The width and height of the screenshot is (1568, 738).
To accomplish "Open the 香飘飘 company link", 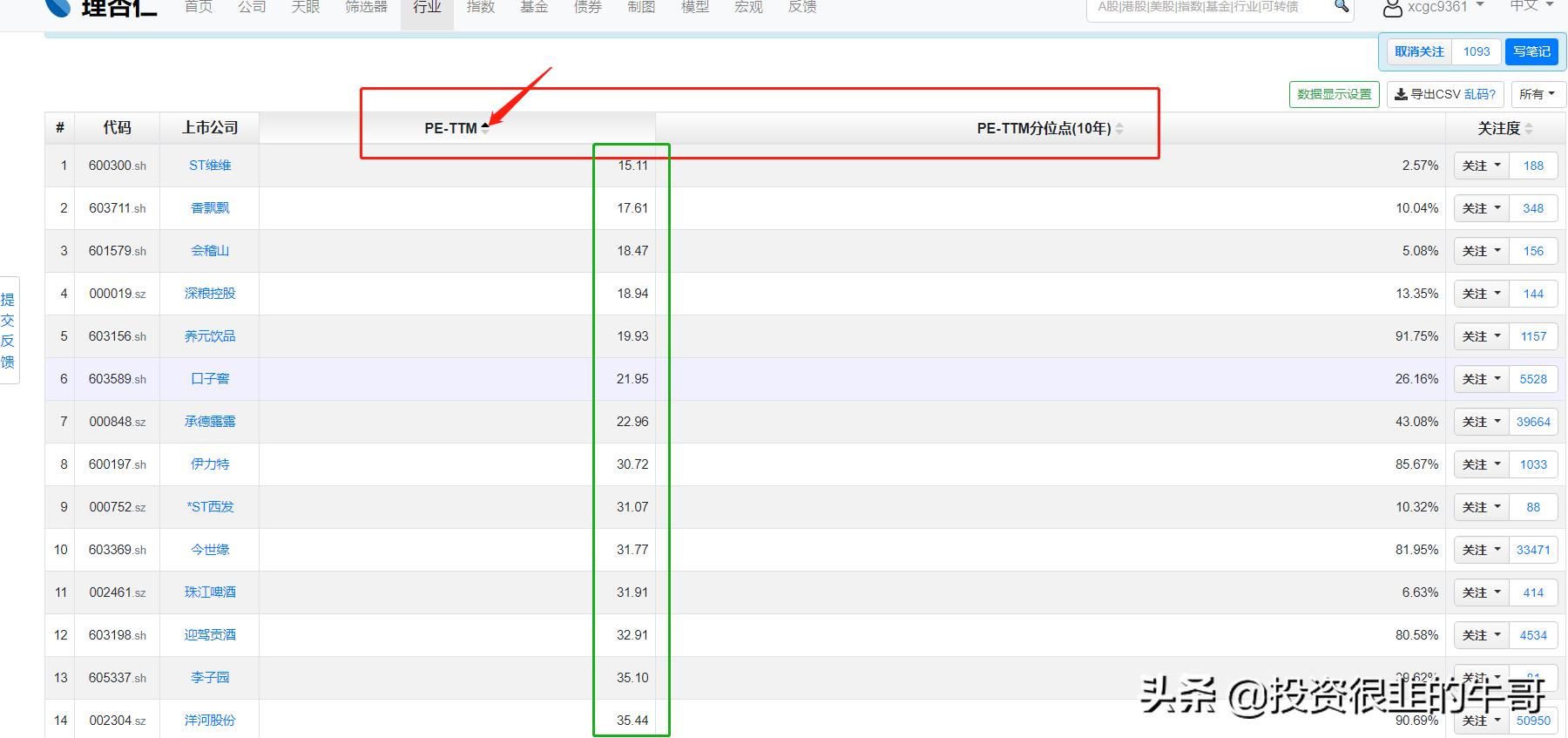I will coord(210,208).
